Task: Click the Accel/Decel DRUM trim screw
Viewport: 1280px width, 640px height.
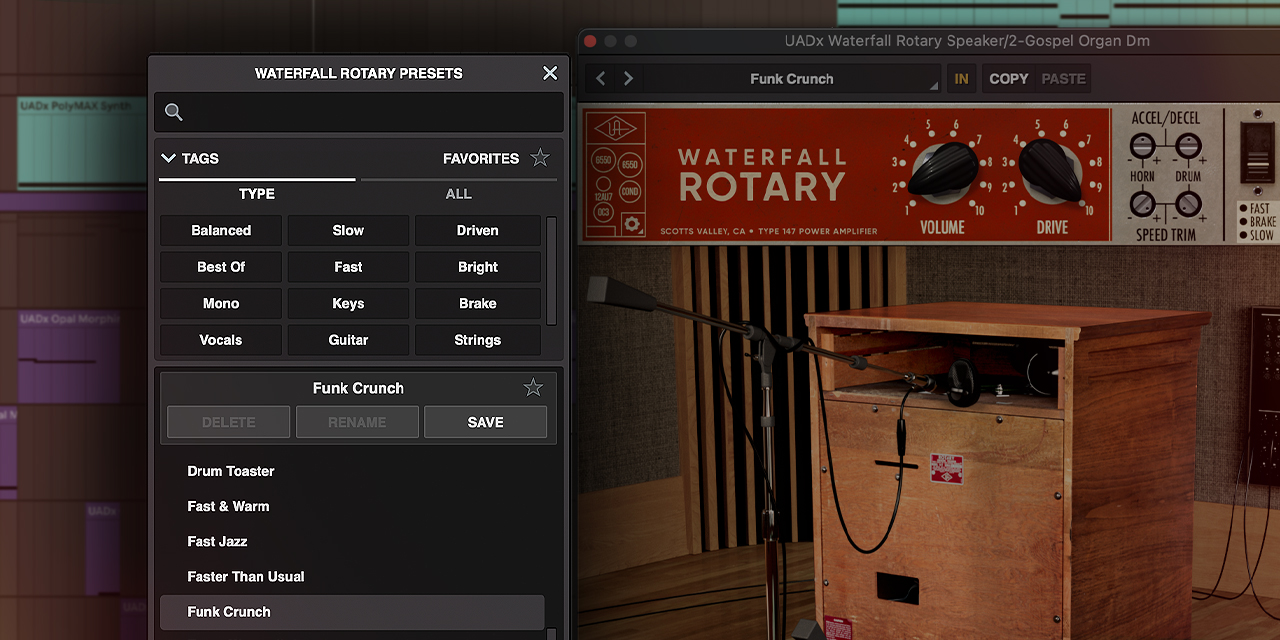Action: (1188, 146)
